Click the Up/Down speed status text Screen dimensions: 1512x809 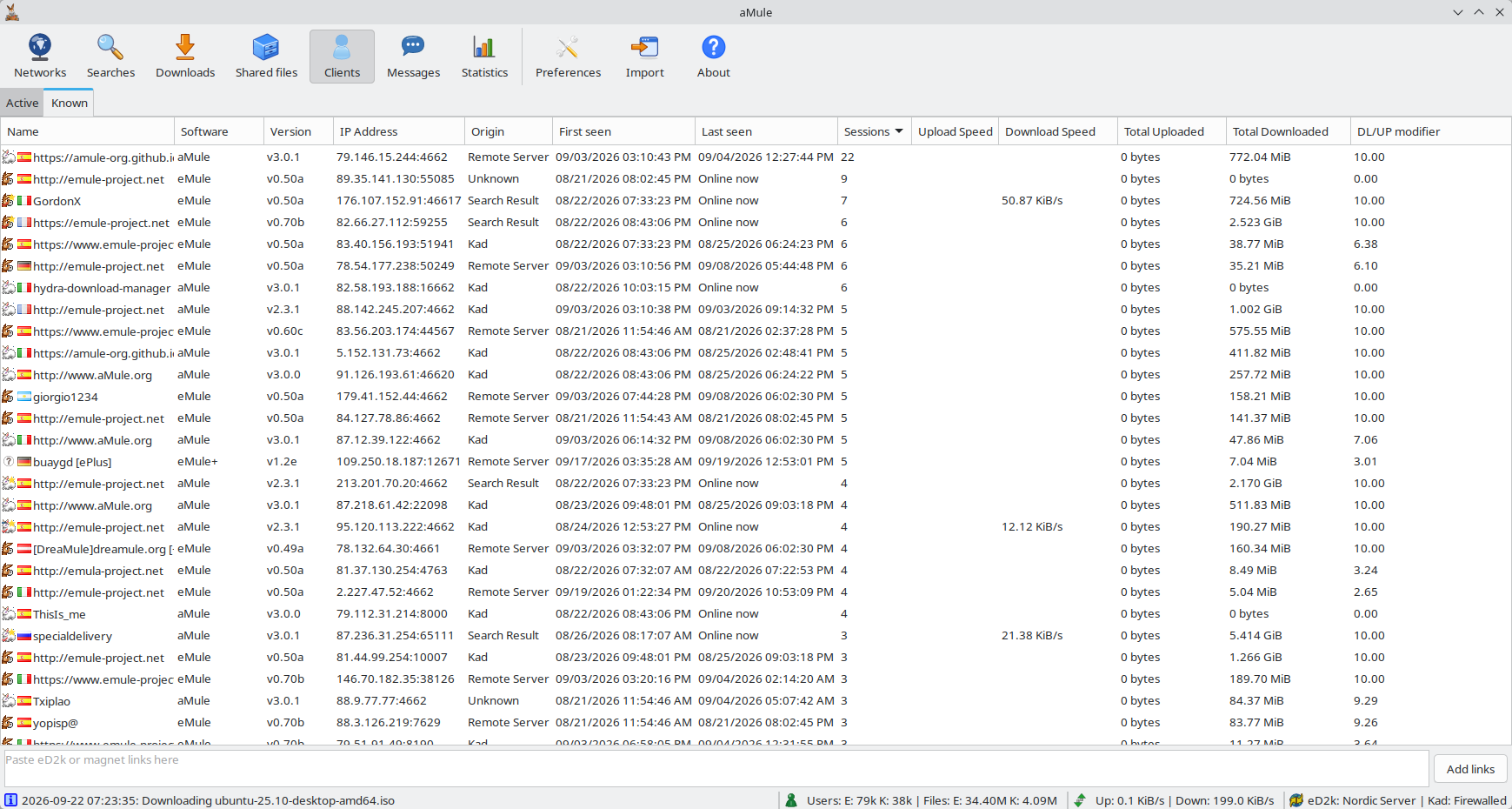pyautogui.click(x=1184, y=800)
